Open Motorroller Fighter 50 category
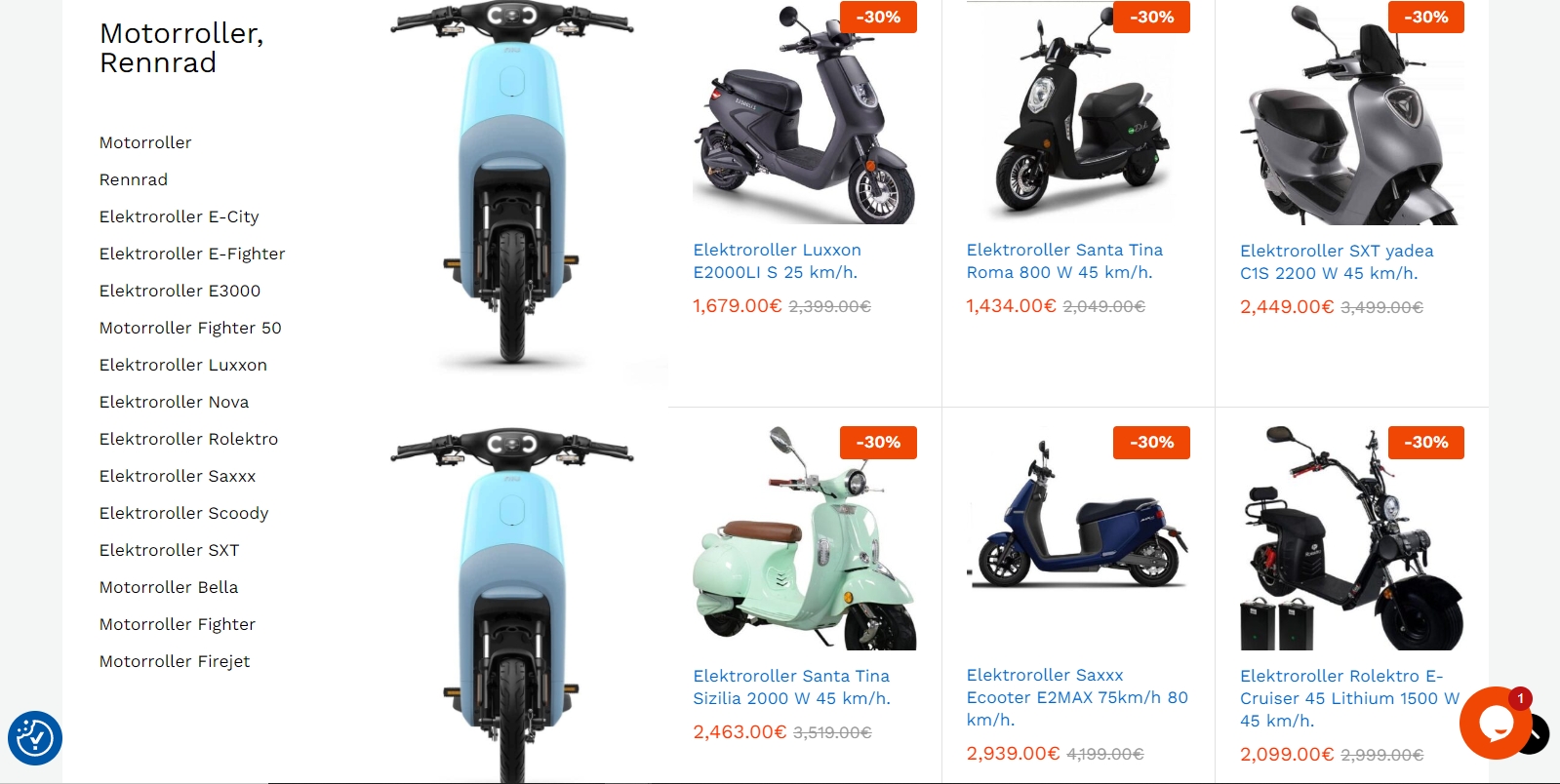Screen dimensions: 1560x784 coord(190,328)
